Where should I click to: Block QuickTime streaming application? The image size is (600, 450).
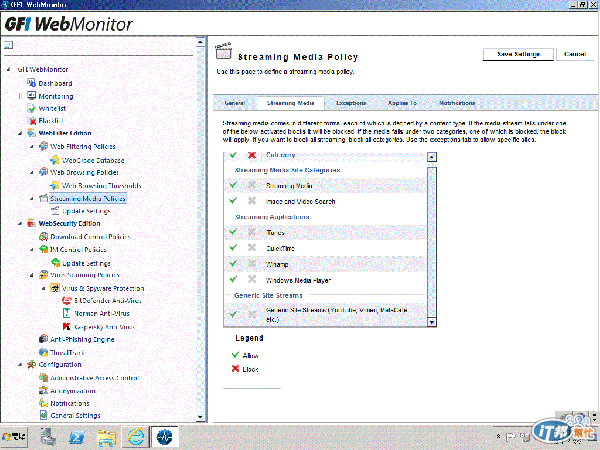coord(252,248)
